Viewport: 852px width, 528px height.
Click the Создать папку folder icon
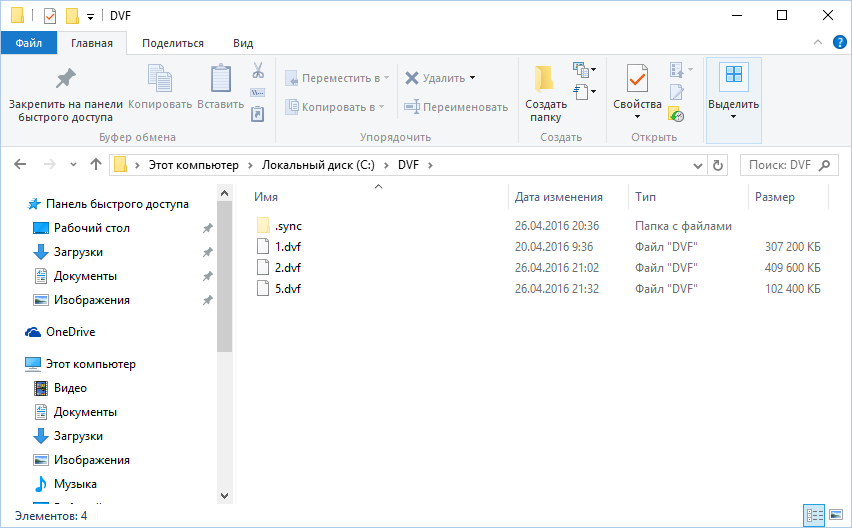point(545,80)
